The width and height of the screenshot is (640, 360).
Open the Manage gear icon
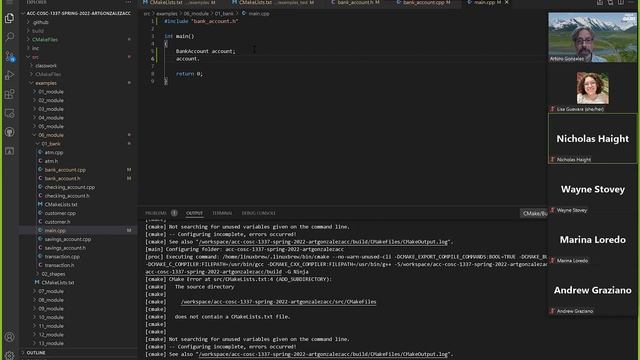pyautogui.click(x=9, y=355)
